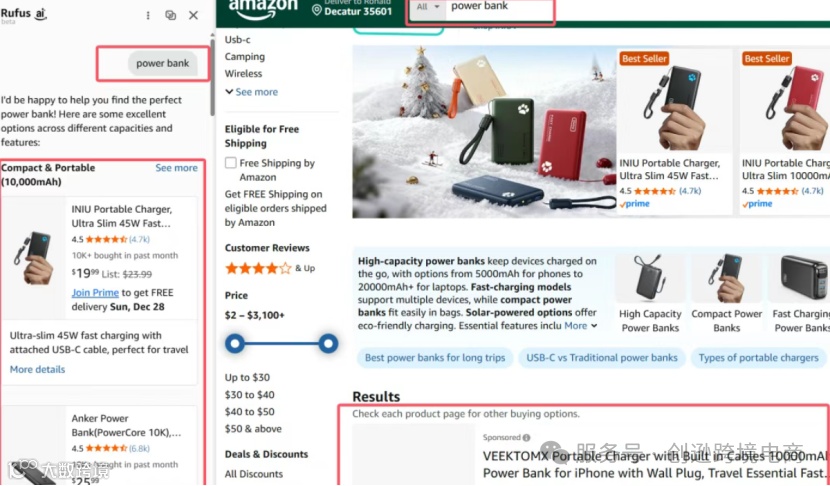
Task: Click the delivery location pin for Decatur 35601
Action: 317,10
